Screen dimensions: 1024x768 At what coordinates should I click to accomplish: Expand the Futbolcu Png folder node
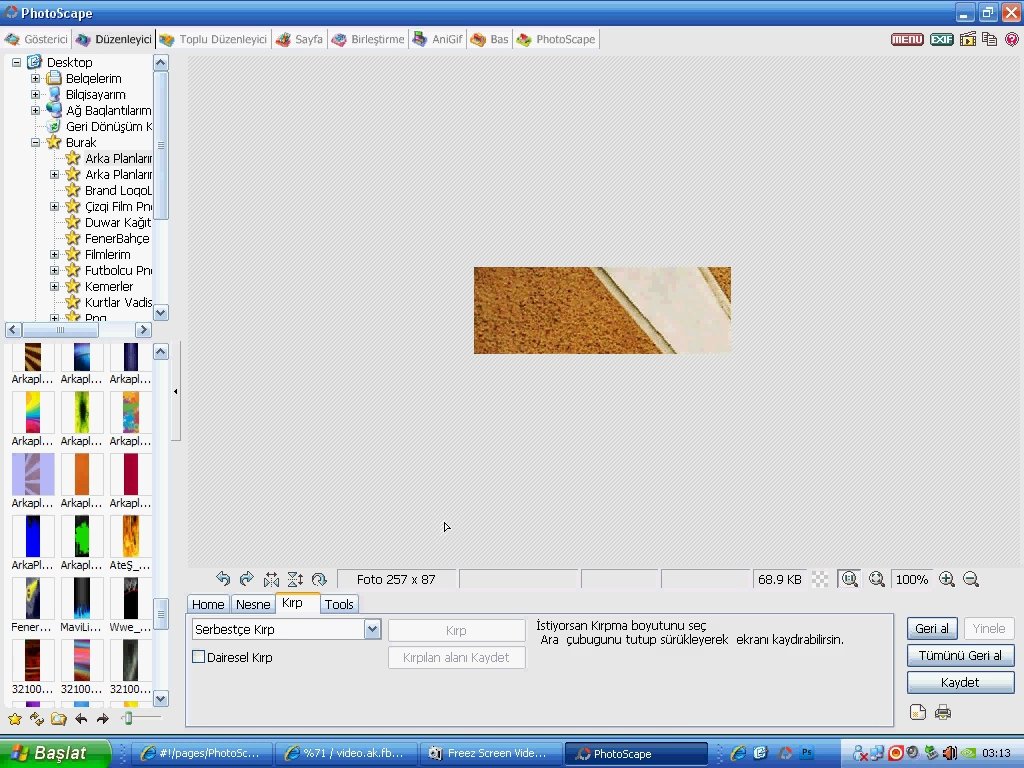pos(55,270)
